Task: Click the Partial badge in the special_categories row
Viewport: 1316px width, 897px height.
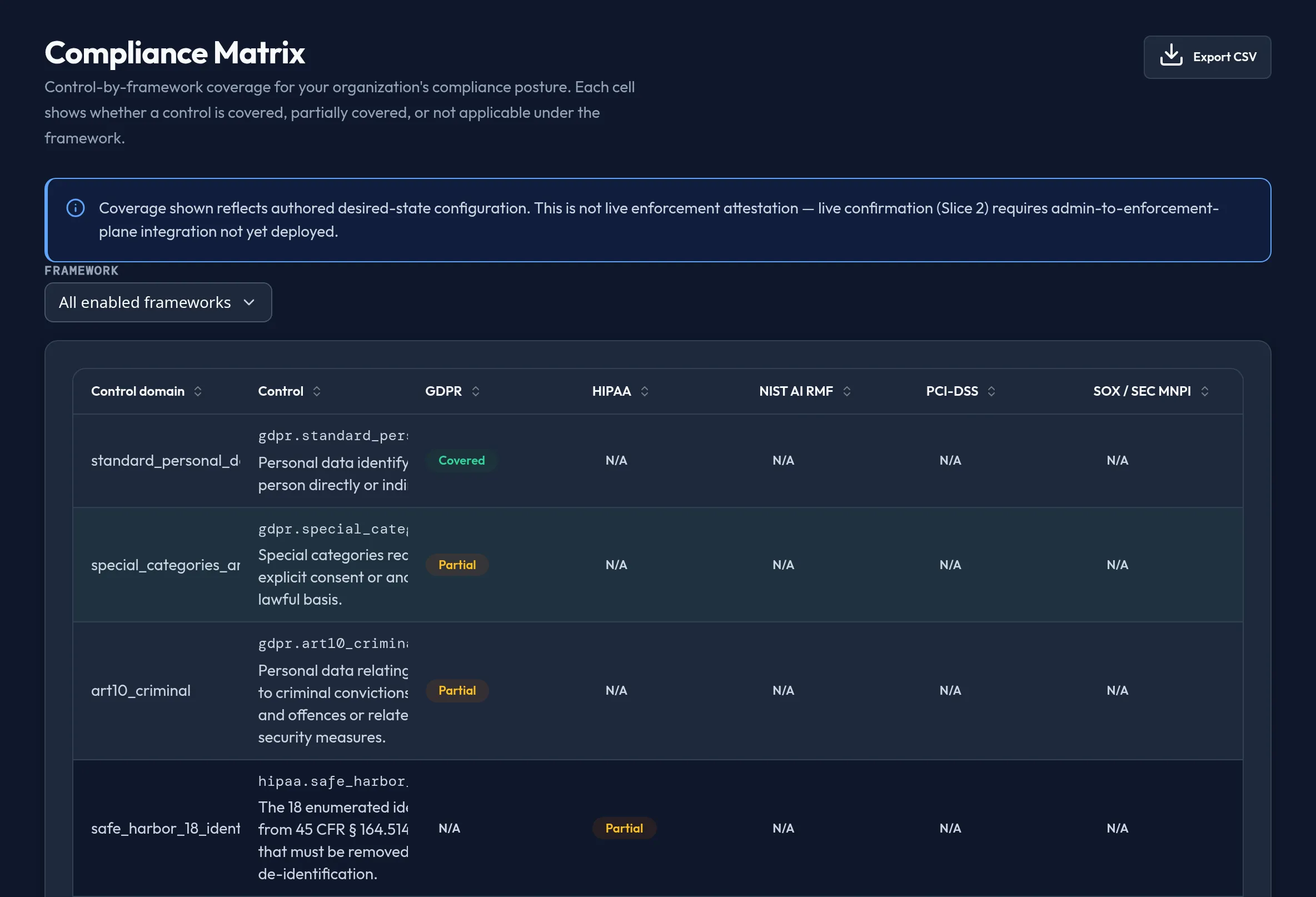Action: click(x=457, y=565)
